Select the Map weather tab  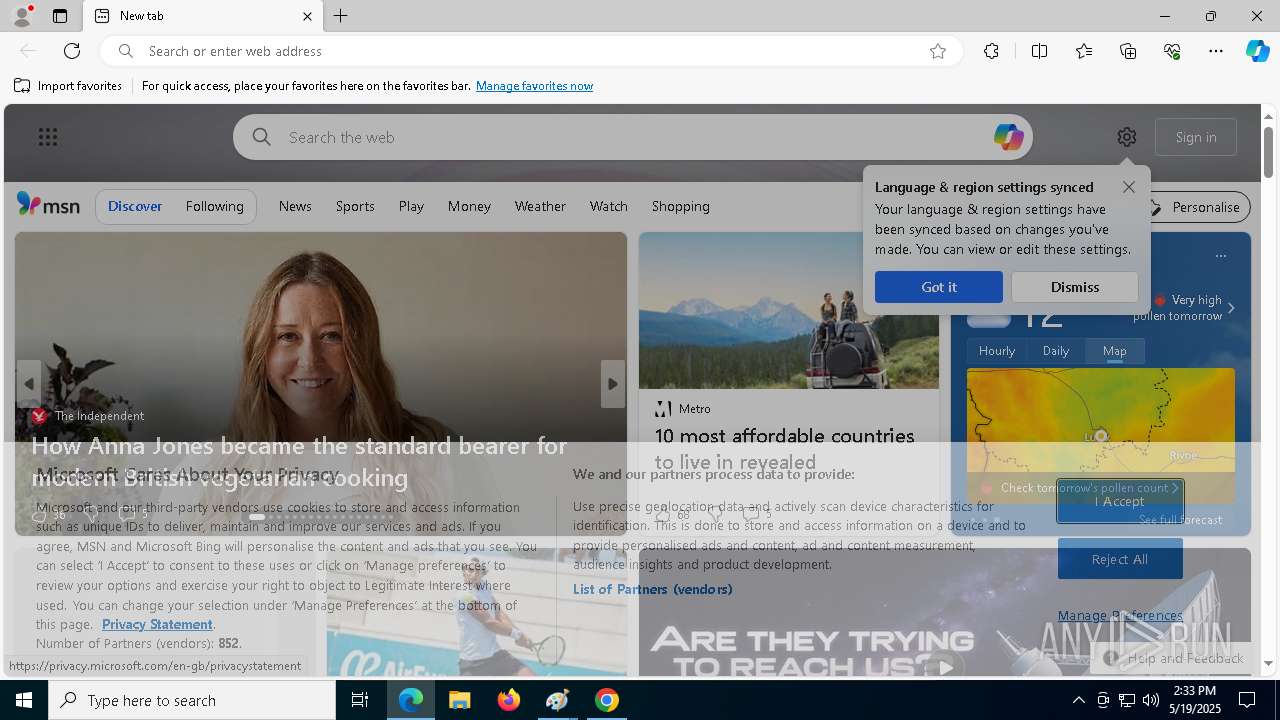click(x=1115, y=351)
